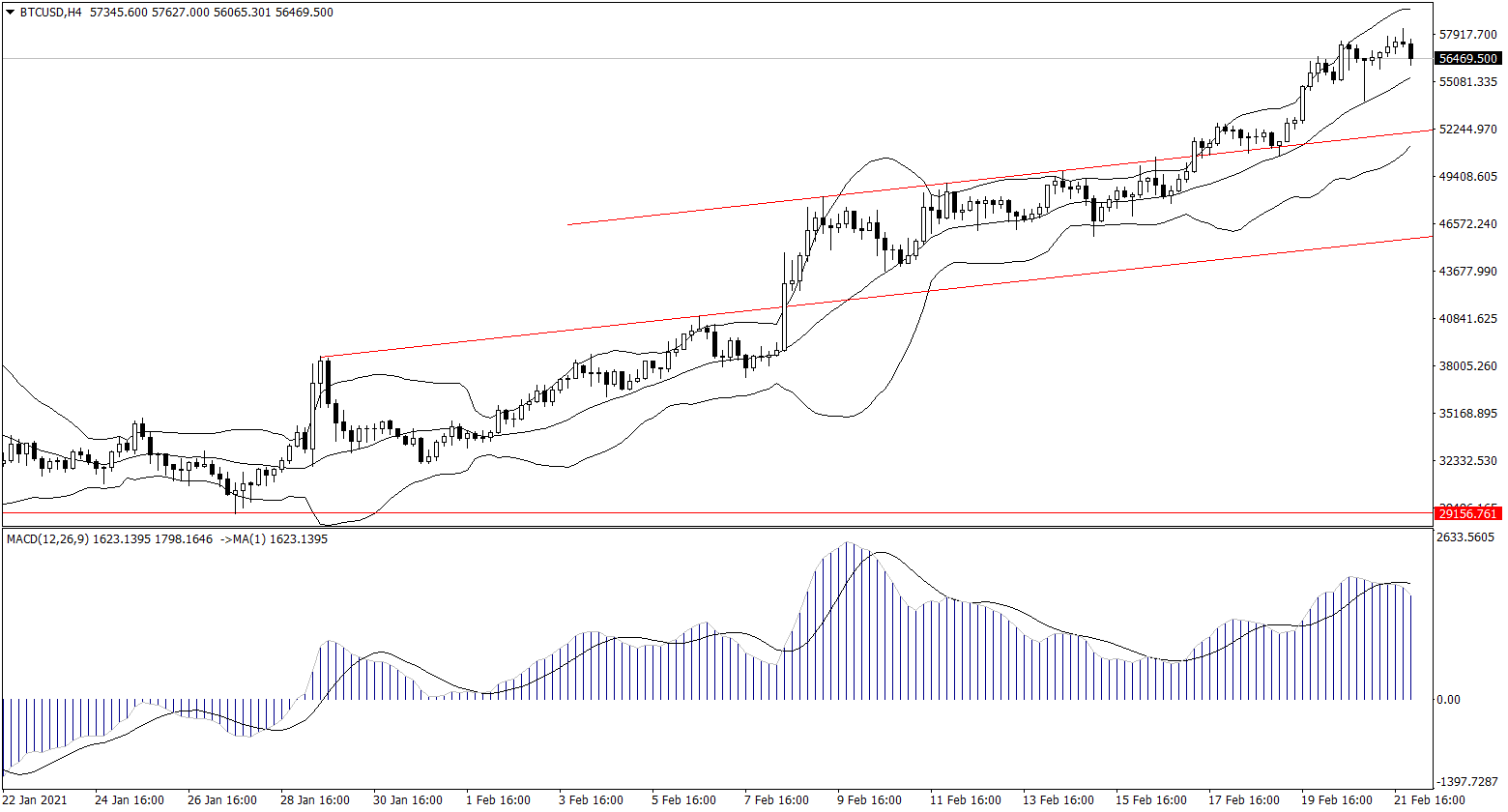This screenshot has height=812, width=1508.
Task: Click the BTCUSD,H4 symbol title text
Action: (x=50, y=13)
